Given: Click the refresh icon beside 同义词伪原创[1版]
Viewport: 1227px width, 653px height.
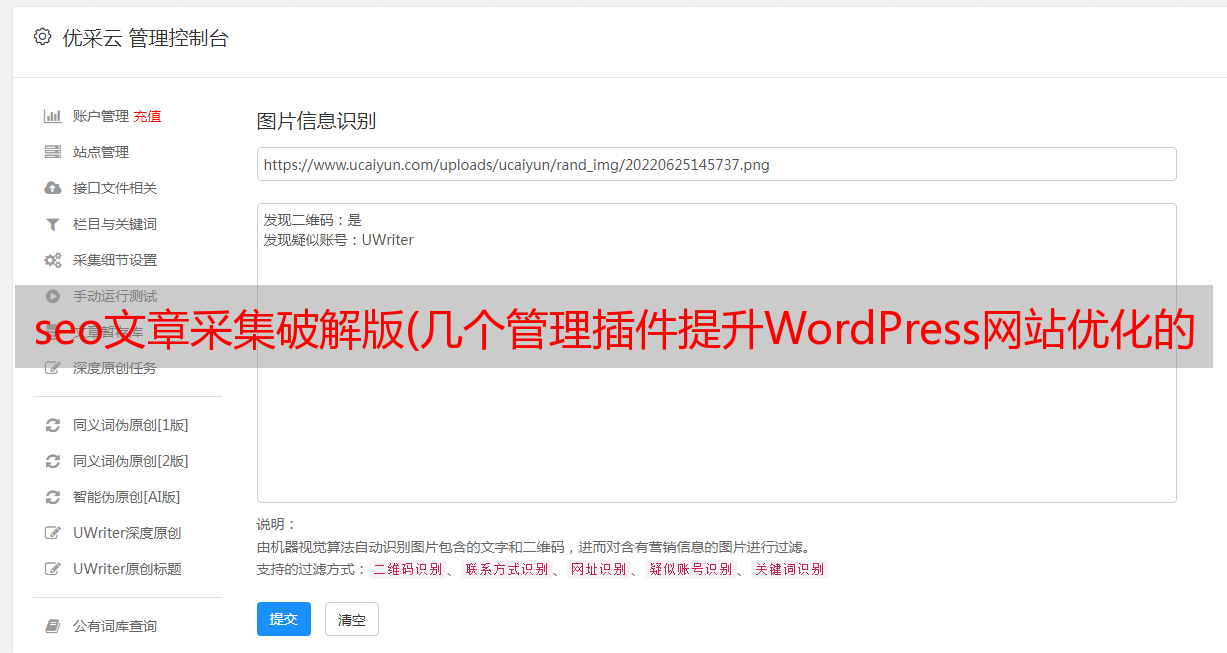Looking at the screenshot, I should 53,425.
